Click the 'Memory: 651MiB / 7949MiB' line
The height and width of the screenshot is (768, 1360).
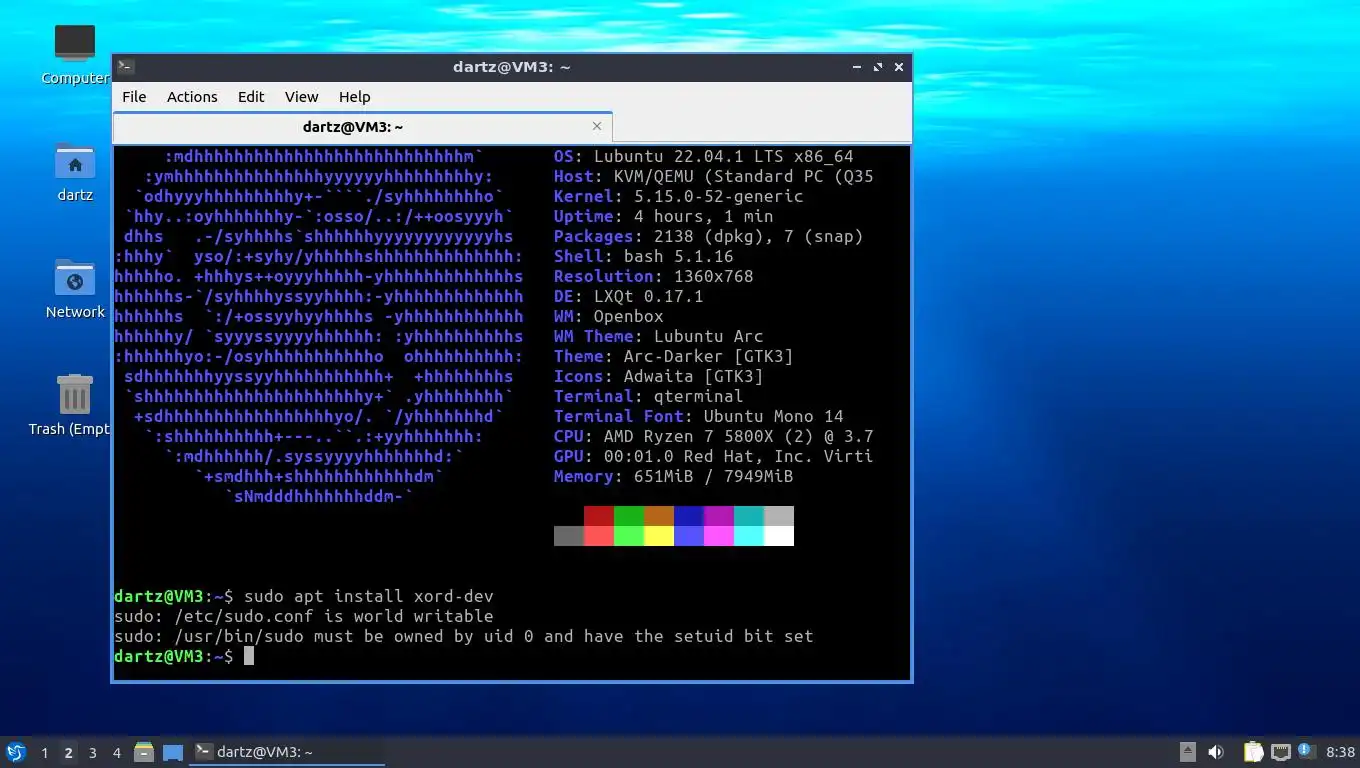pyautogui.click(x=674, y=476)
